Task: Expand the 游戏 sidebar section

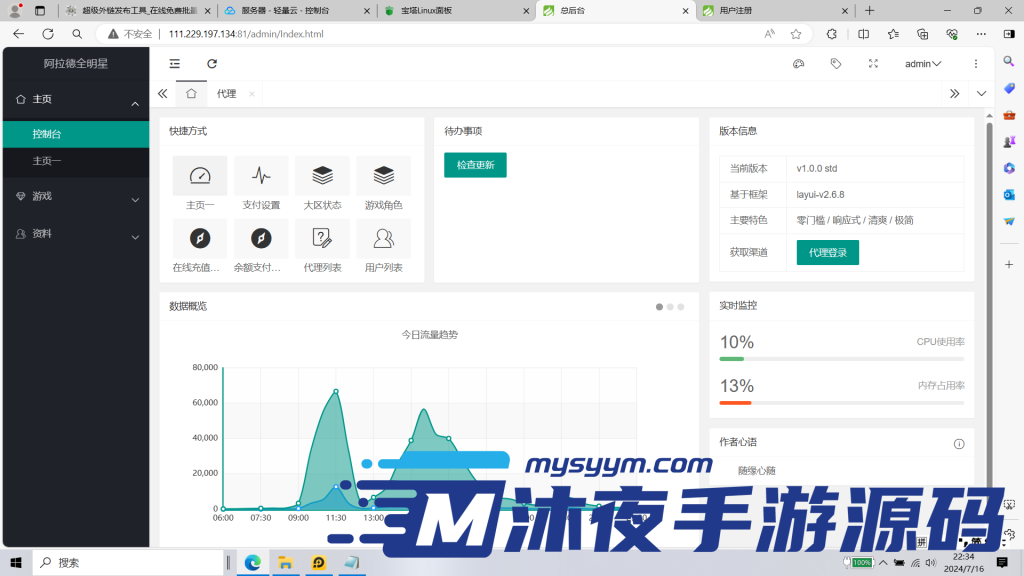Action: (76, 197)
